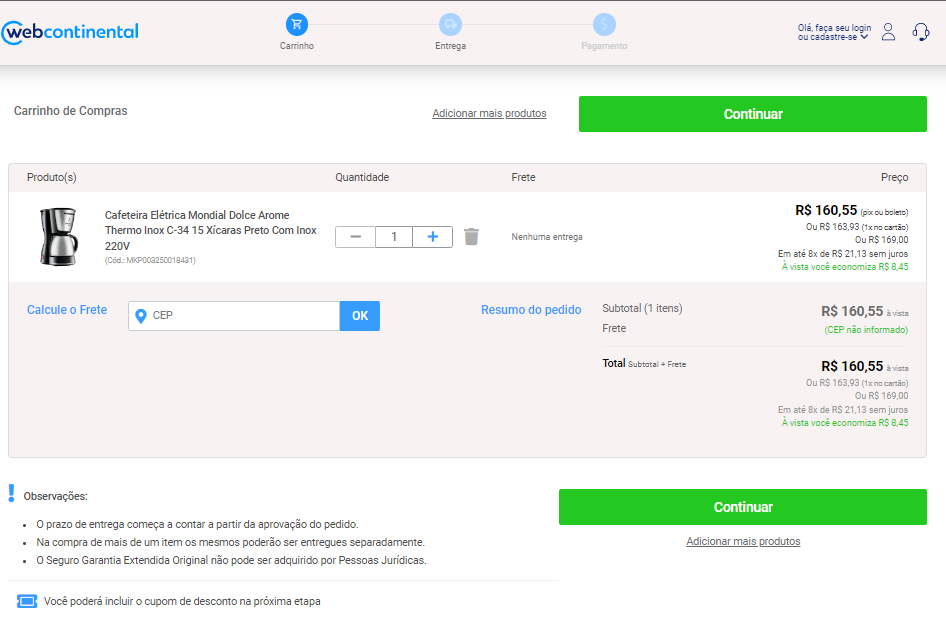Click the bottom Continuar button

[743, 507]
